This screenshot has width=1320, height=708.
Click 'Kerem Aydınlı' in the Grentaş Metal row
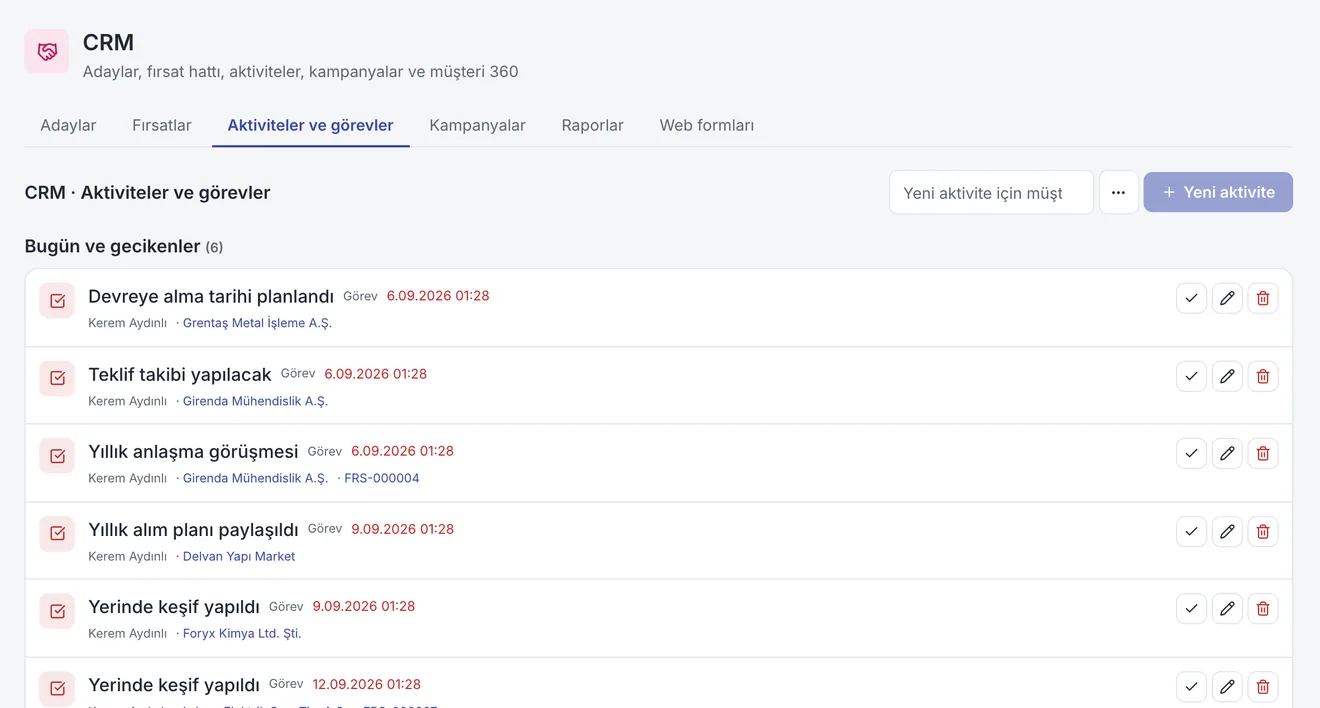click(x=127, y=323)
